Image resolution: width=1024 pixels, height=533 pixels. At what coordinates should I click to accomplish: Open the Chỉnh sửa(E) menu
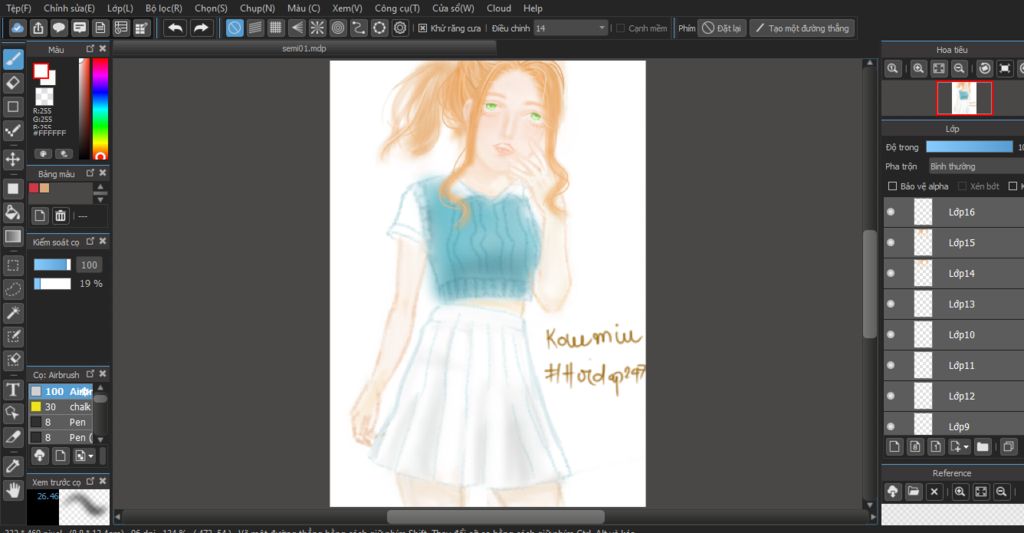pyautogui.click(x=69, y=8)
